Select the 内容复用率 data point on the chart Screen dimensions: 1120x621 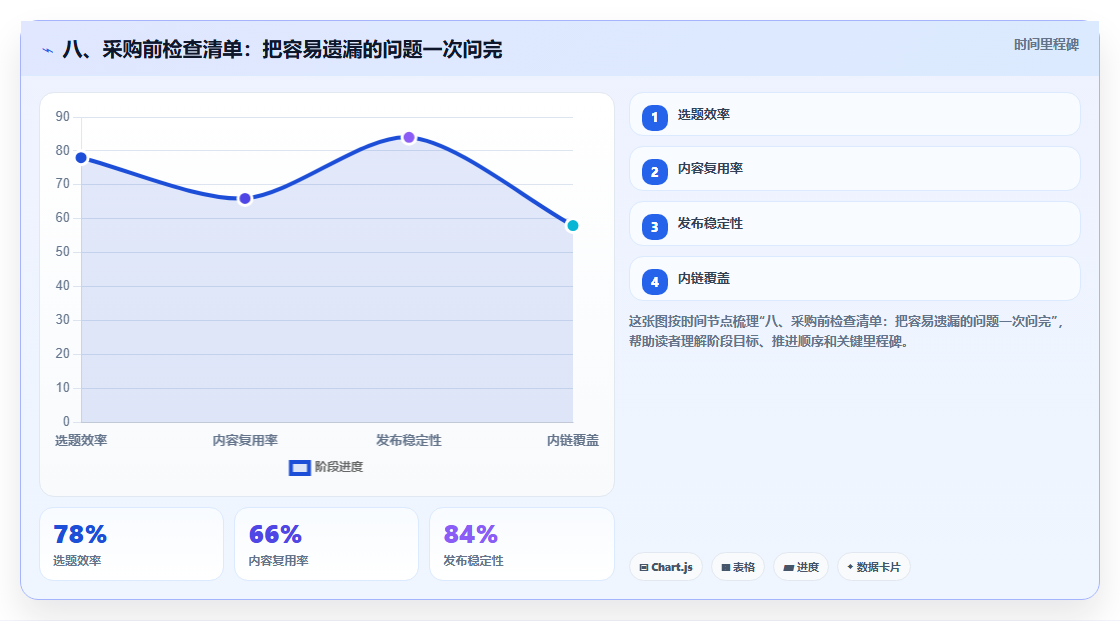[245, 199]
